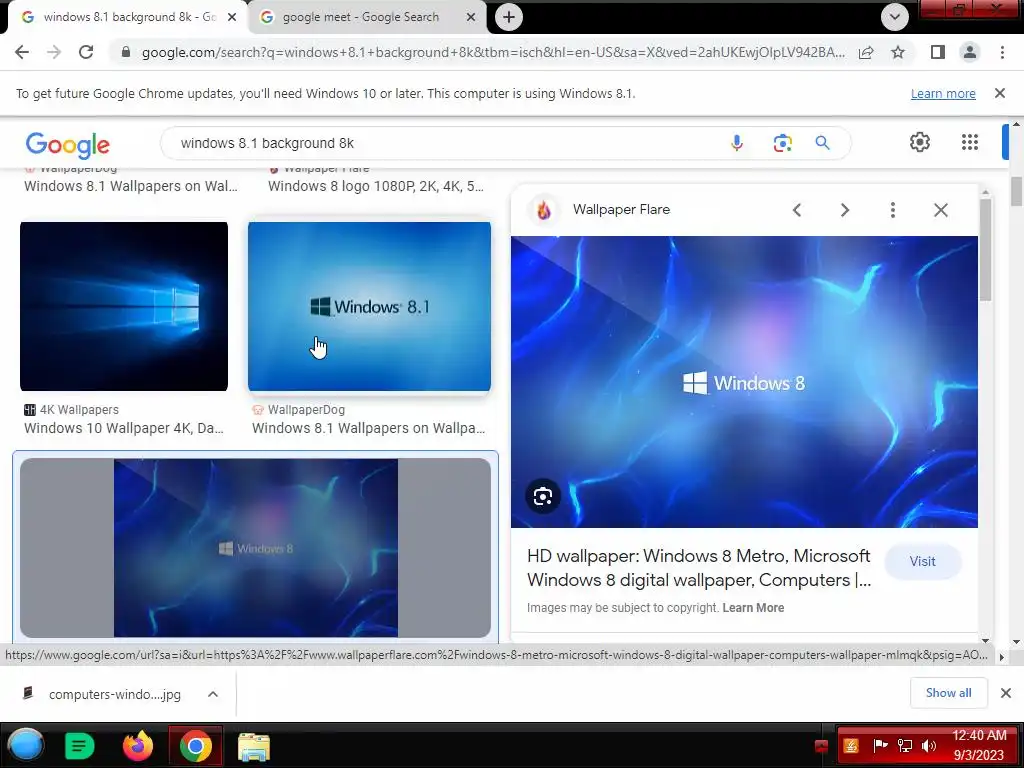Image resolution: width=1024 pixels, height=768 pixels.
Task: Show previous image in preview panel
Action: 797,210
